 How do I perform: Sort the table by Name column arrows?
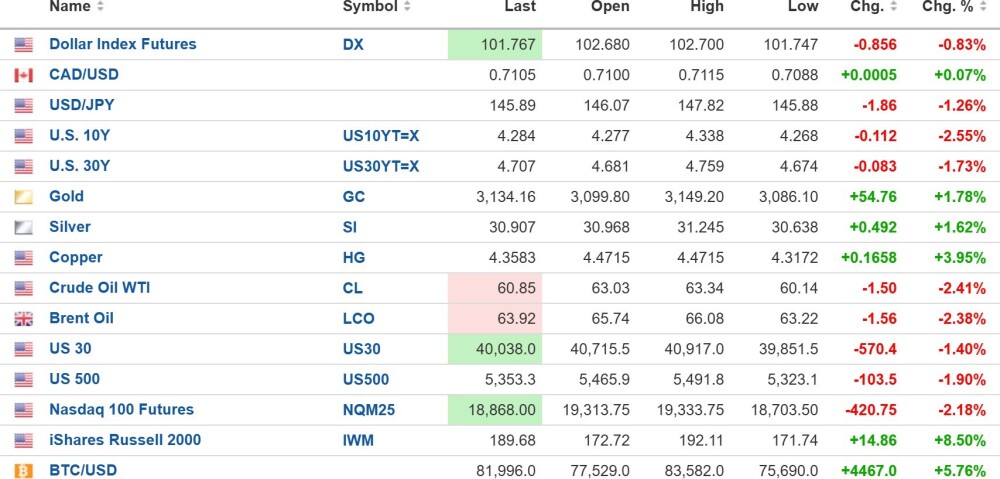(x=100, y=7)
